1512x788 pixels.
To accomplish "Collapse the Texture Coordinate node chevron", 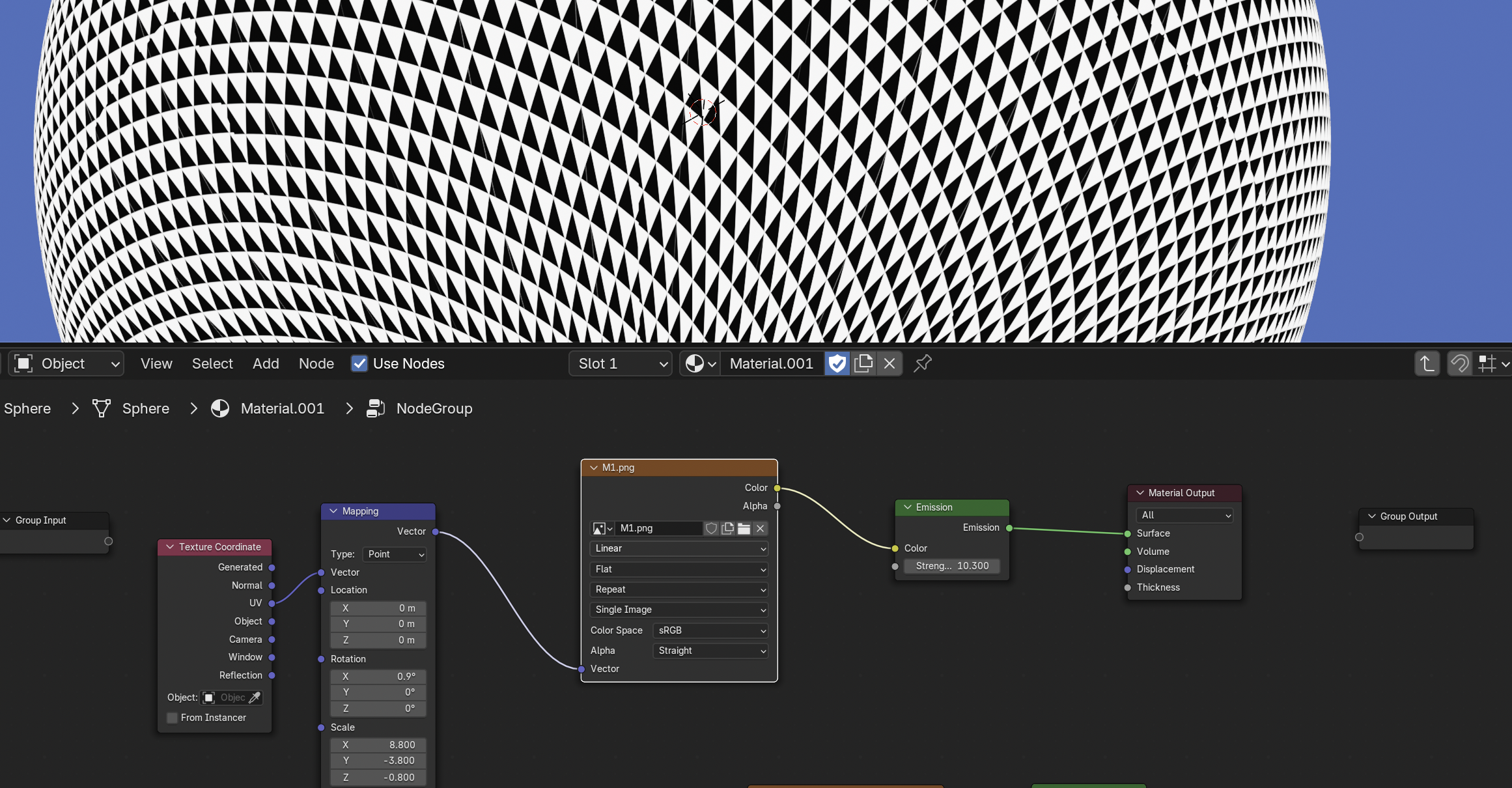I will 171,547.
